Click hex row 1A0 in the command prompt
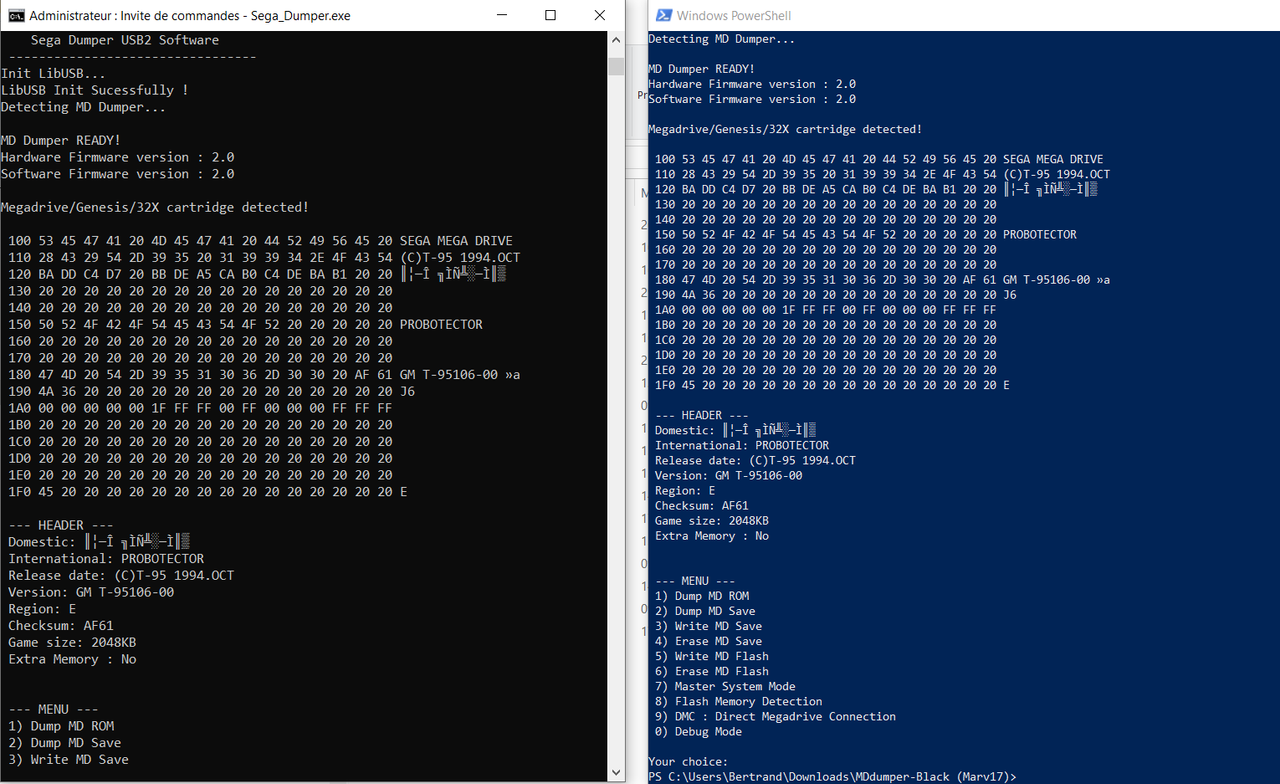Screen dimensions: 1280x784 (200, 408)
